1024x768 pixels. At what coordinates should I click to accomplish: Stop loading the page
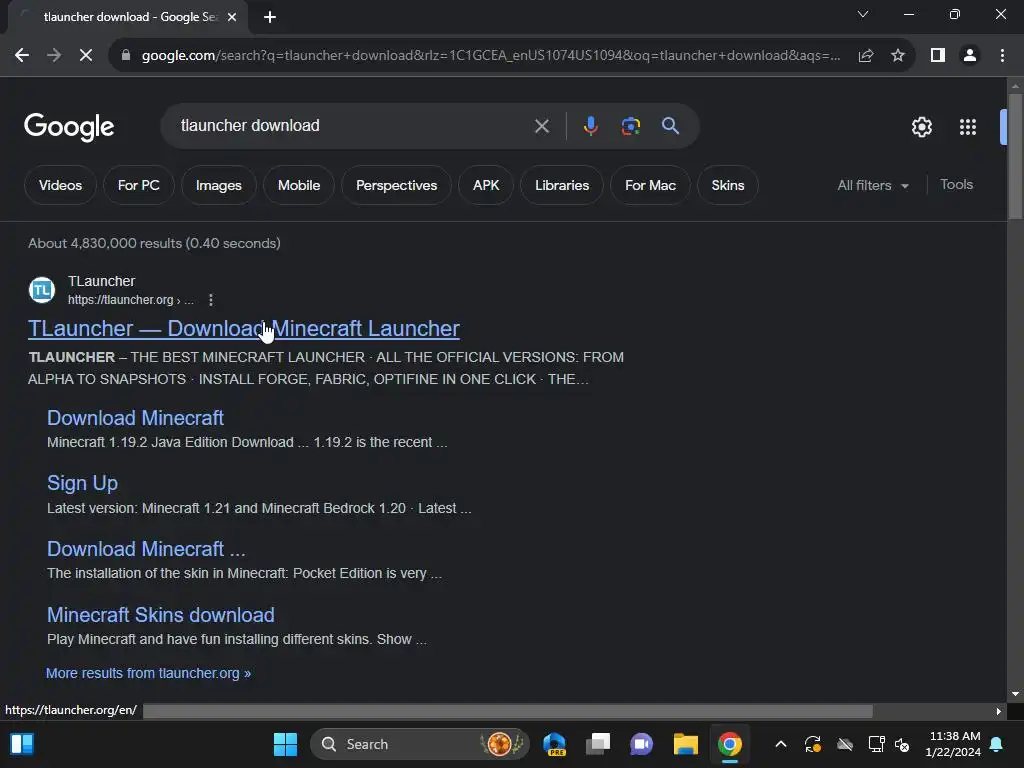[86, 56]
